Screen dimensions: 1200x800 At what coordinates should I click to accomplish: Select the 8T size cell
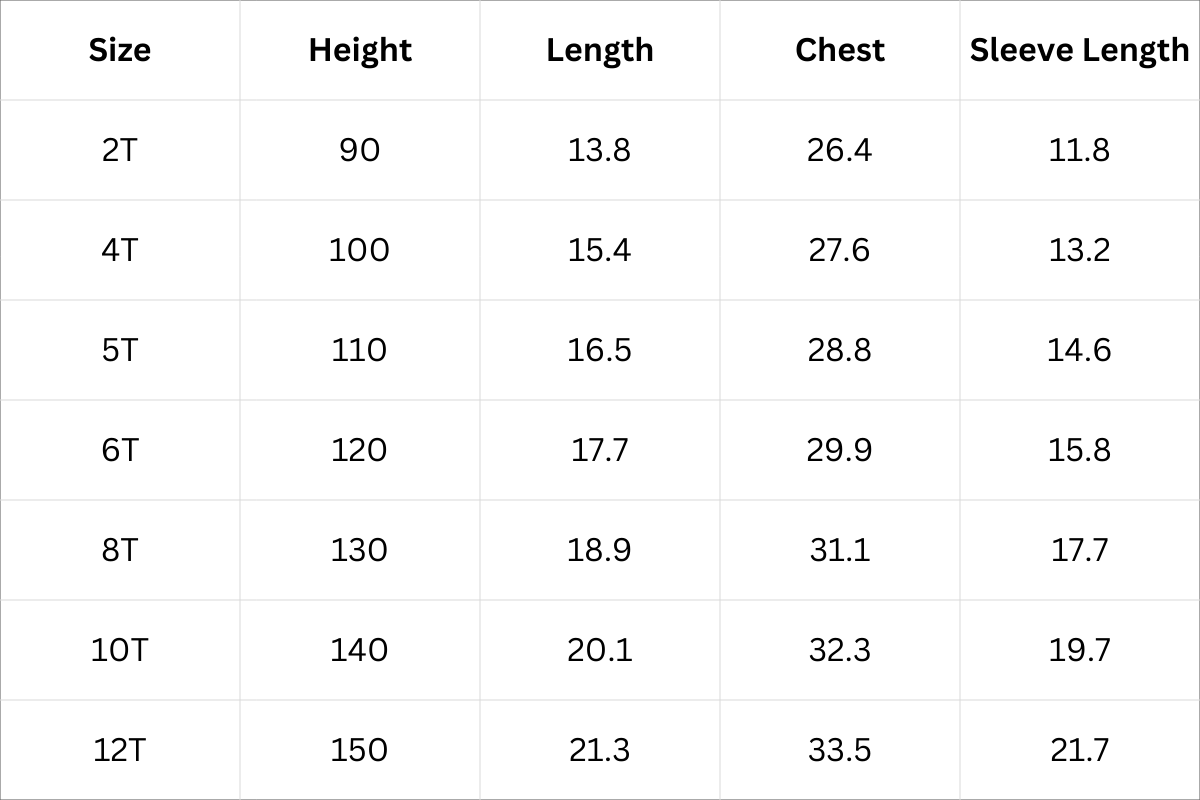[120, 550]
